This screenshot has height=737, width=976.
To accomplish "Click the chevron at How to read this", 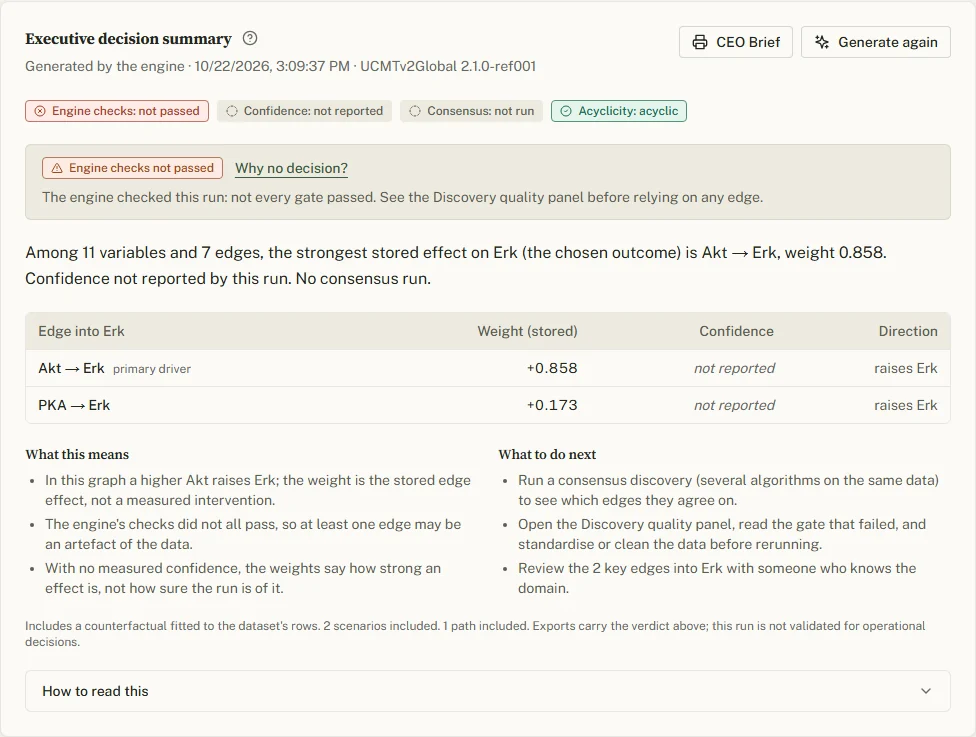I will point(926,691).
